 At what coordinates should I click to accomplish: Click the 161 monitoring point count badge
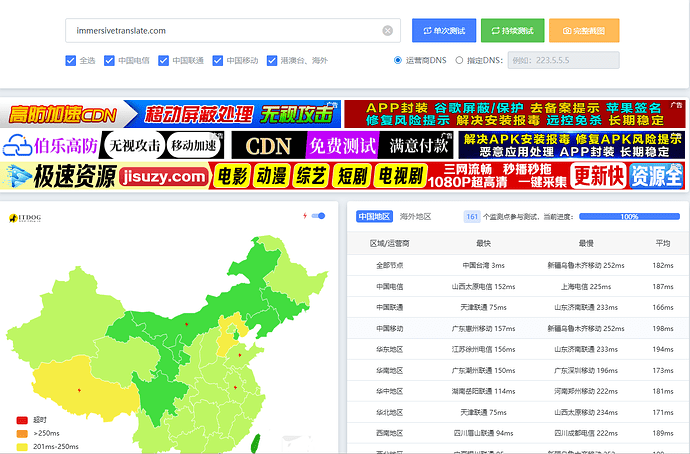pos(472,216)
